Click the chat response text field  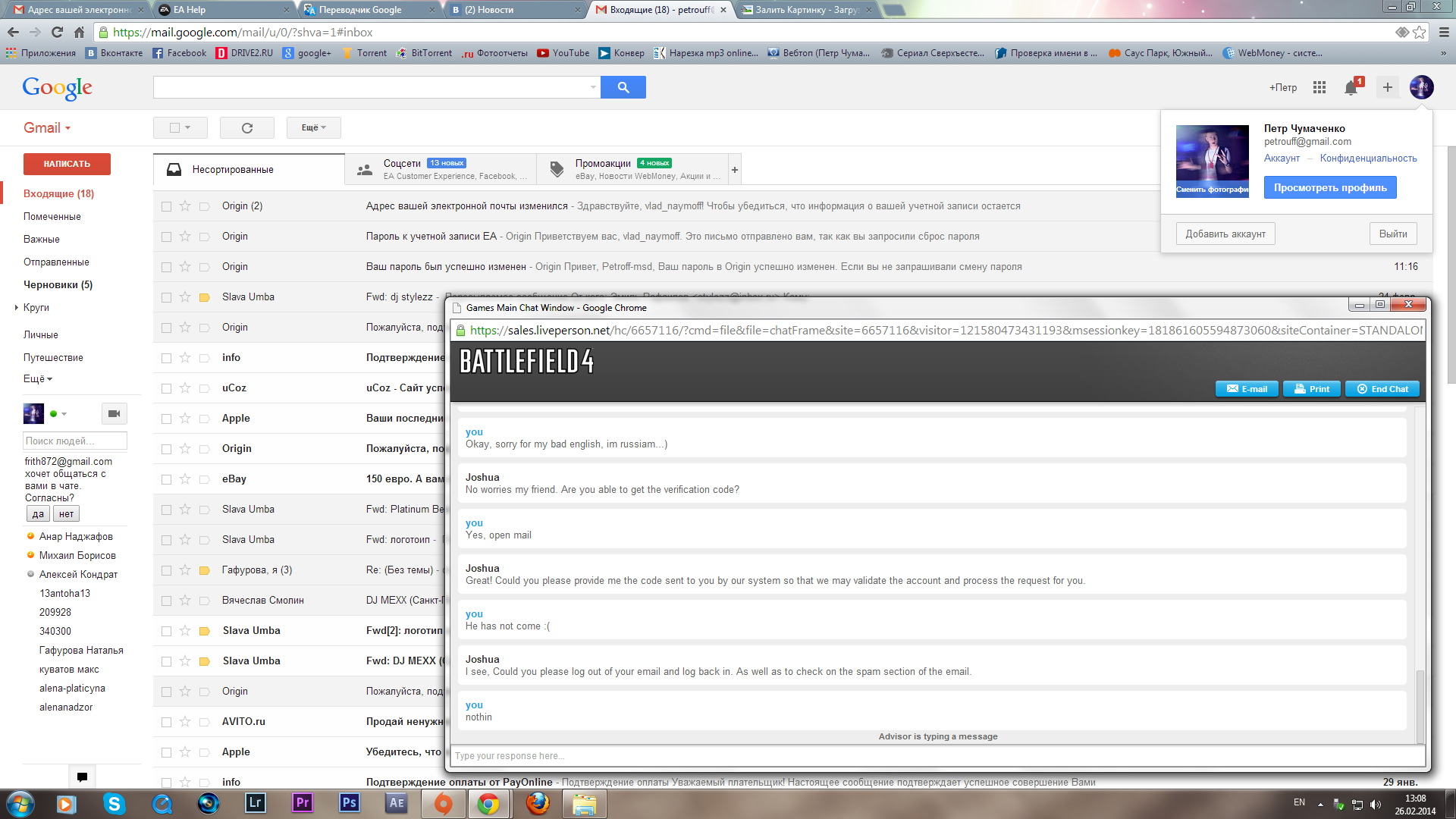937,755
